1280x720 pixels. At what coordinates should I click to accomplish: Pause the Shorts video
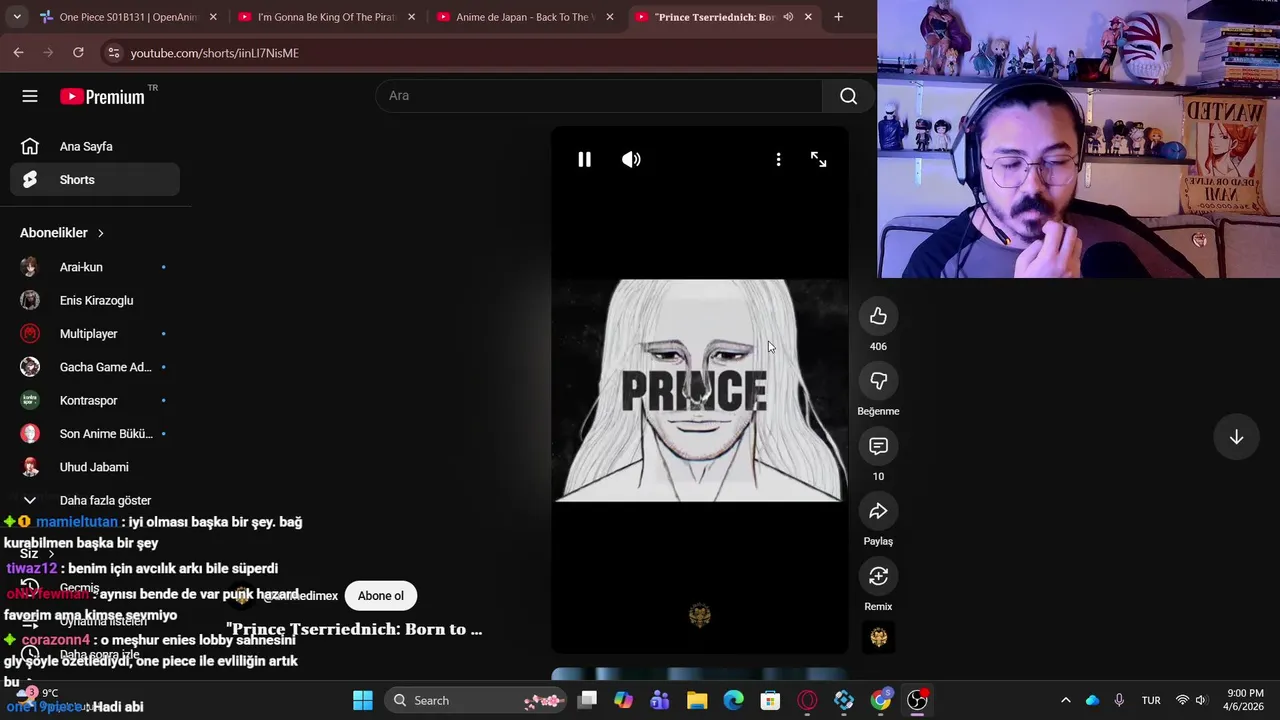(584, 159)
